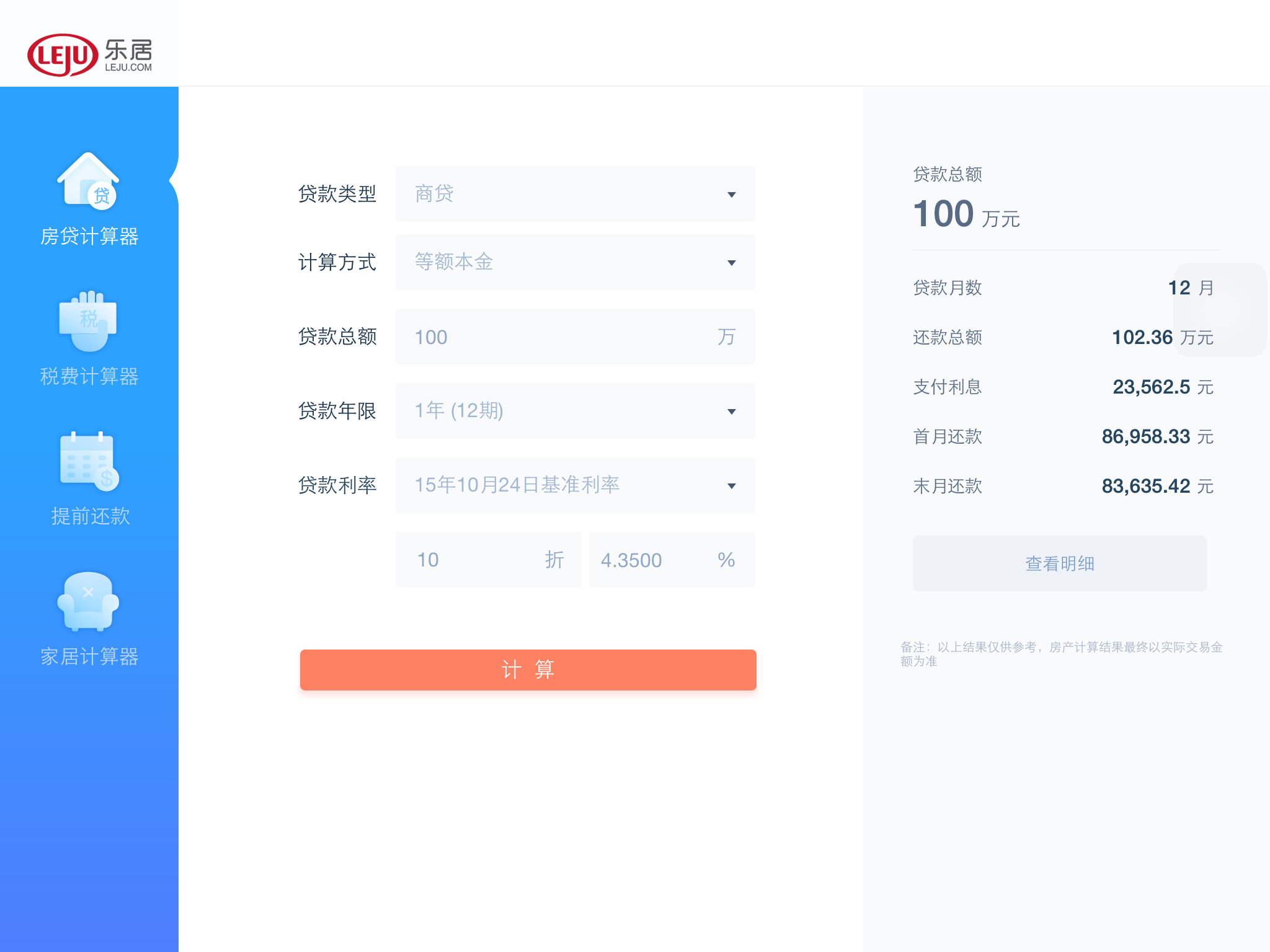The width and height of the screenshot is (1270, 952).
Task: Click the 23,562.5 元 interest value
Action: click(x=1163, y=387)
